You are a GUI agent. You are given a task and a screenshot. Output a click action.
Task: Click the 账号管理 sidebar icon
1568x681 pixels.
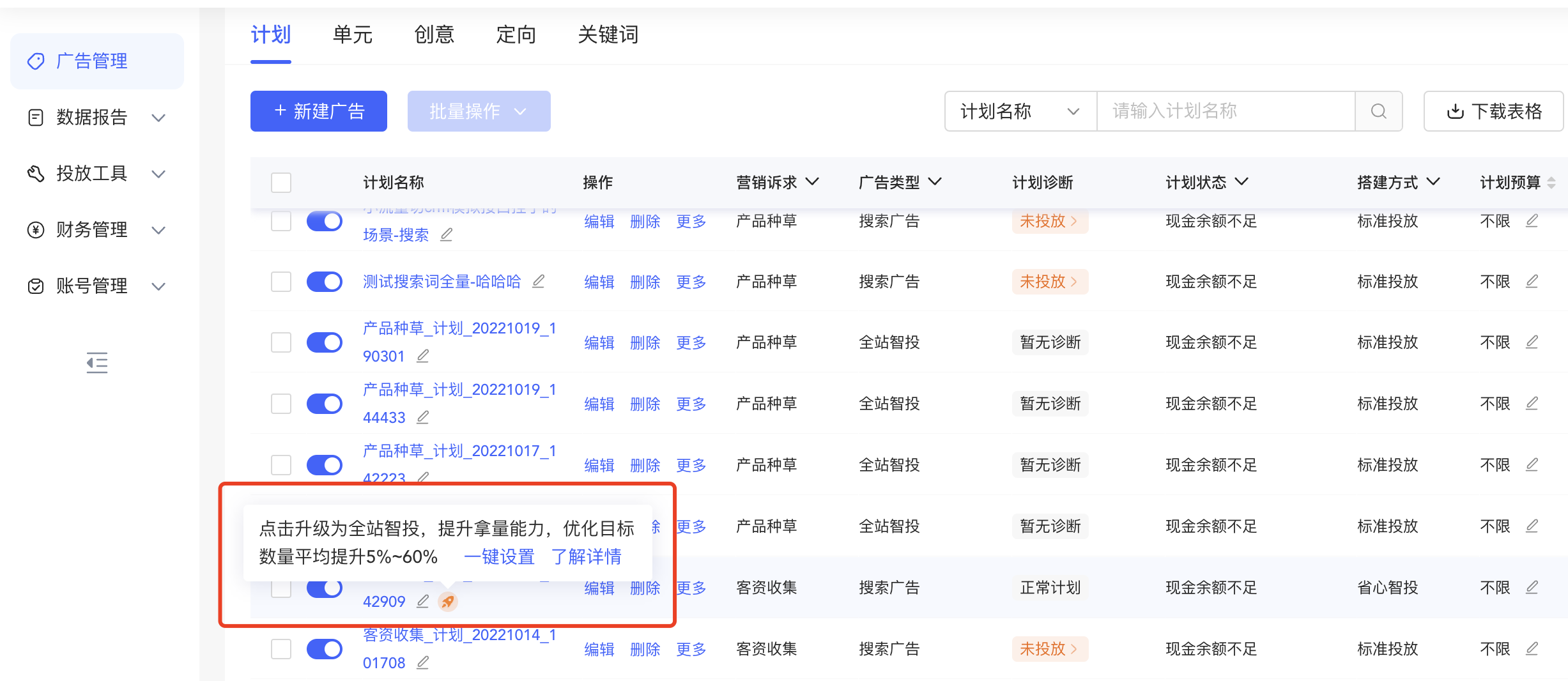tap(36, 286)
